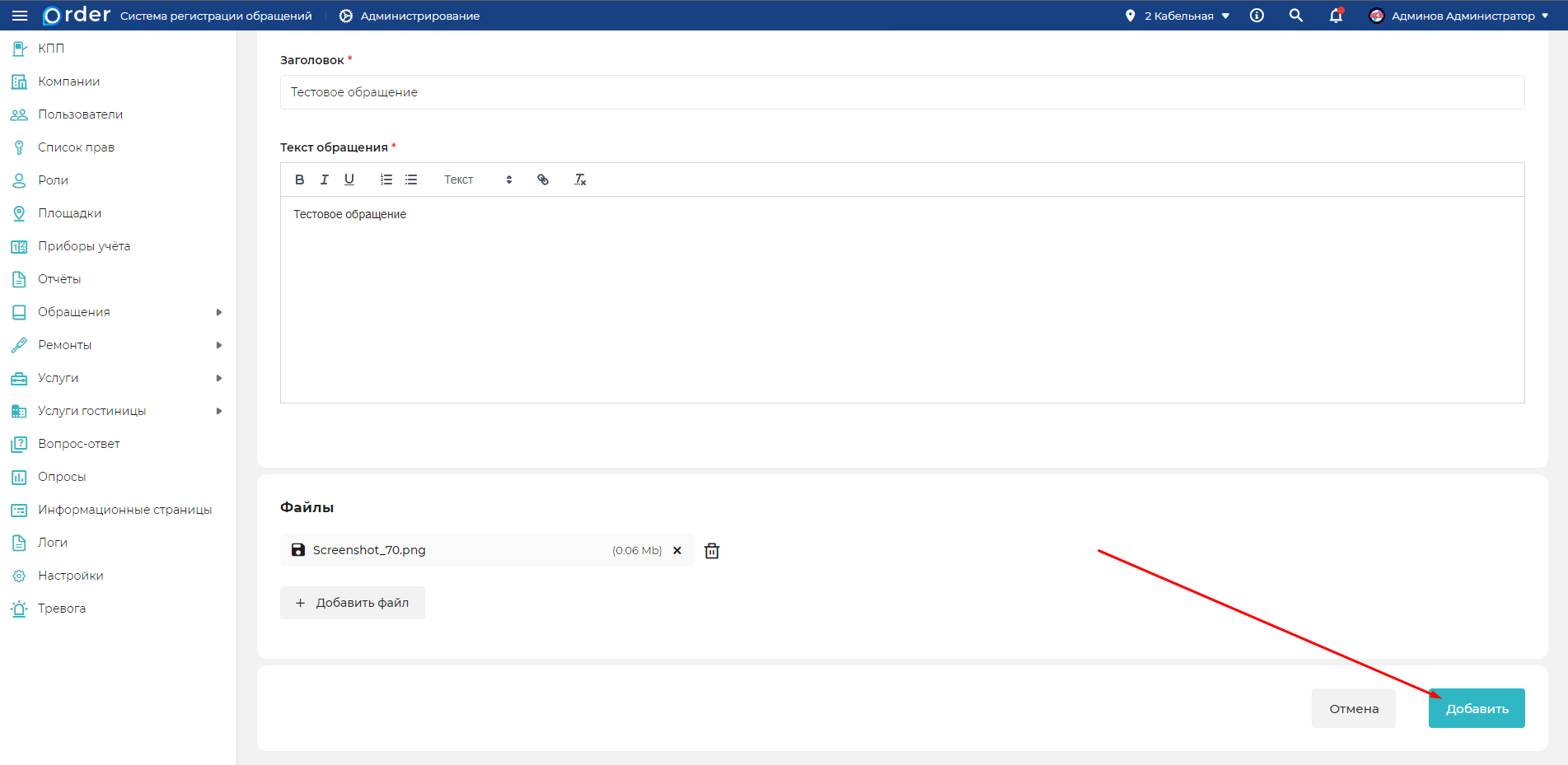Image resolution: width=1568 pixels, height=765 pixels.
Task: Insert a numbered list in editor
Action: [x=386, y=180]
